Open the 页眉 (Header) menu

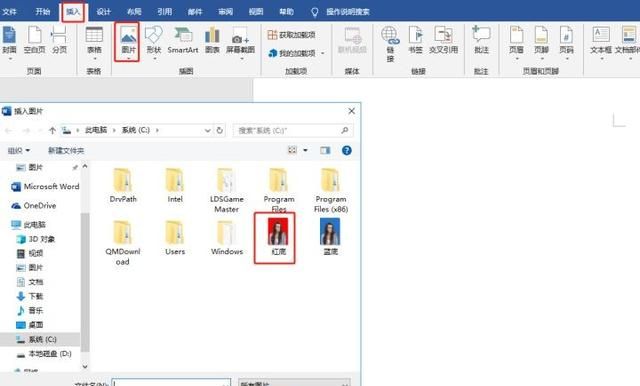(516, 42)
